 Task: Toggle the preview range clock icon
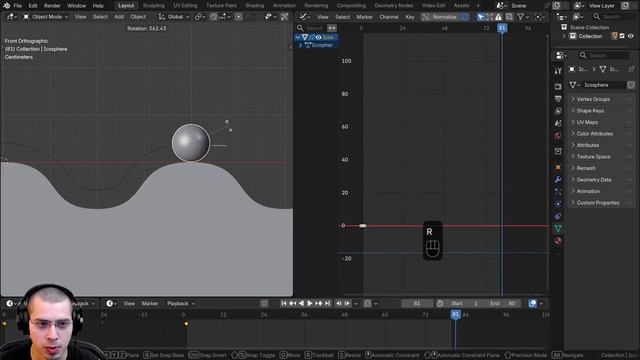click(440, 303)
